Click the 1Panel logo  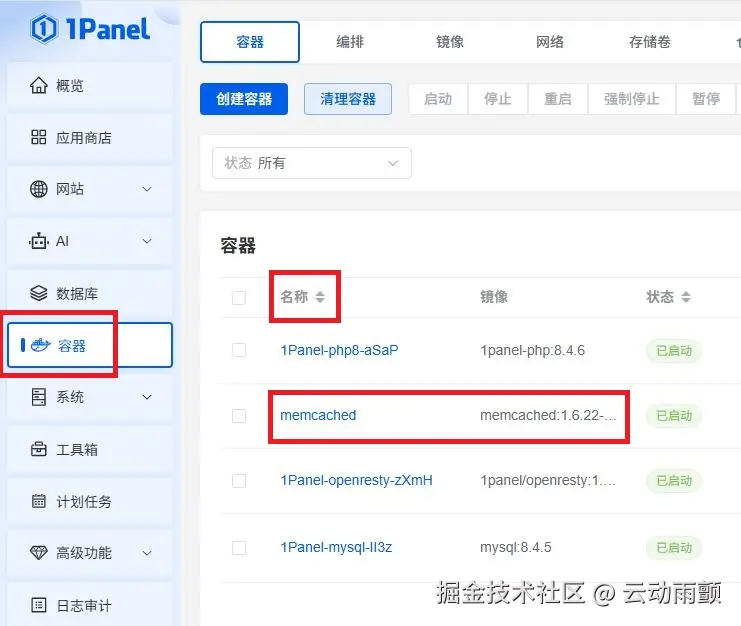point(90,29)
